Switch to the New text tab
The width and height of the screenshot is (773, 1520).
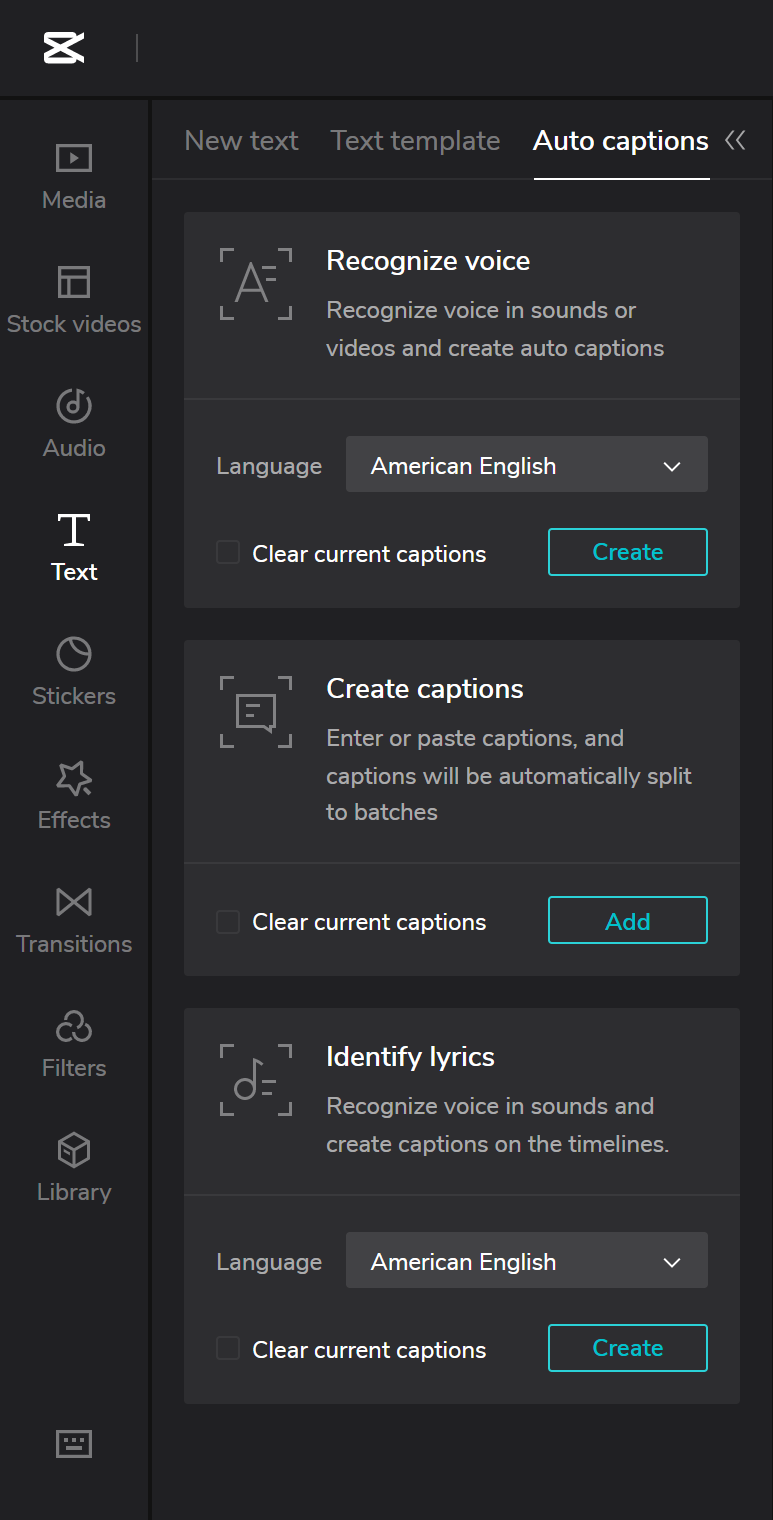tap(241, 141)
